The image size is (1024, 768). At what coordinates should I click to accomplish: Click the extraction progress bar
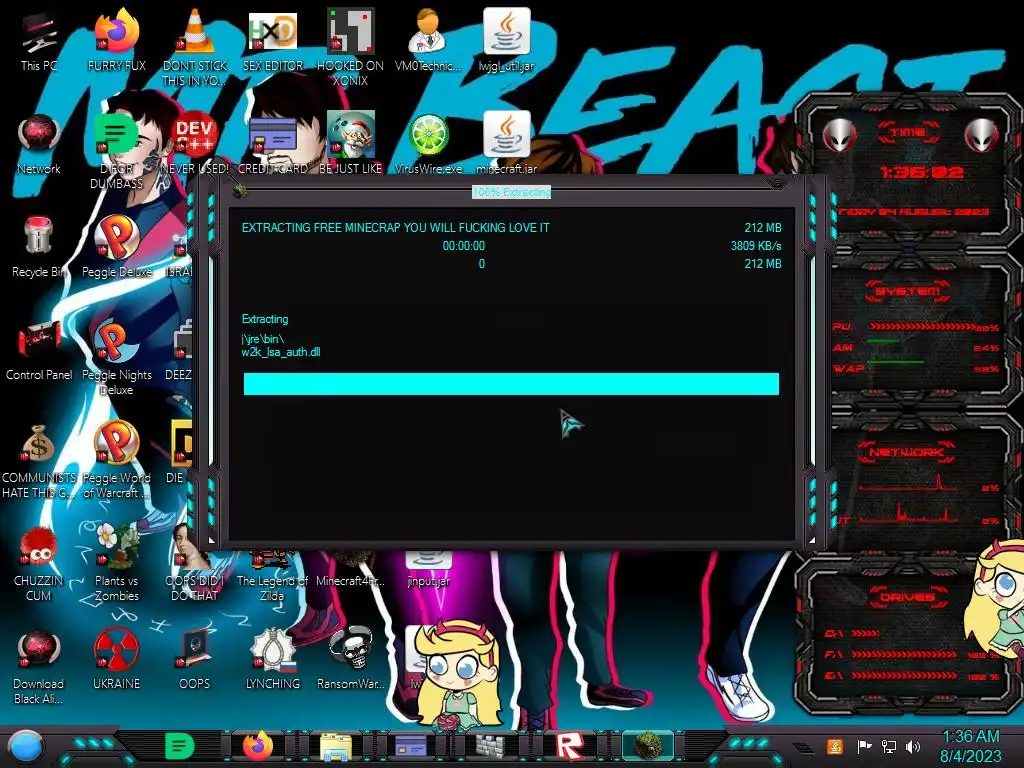511,384
